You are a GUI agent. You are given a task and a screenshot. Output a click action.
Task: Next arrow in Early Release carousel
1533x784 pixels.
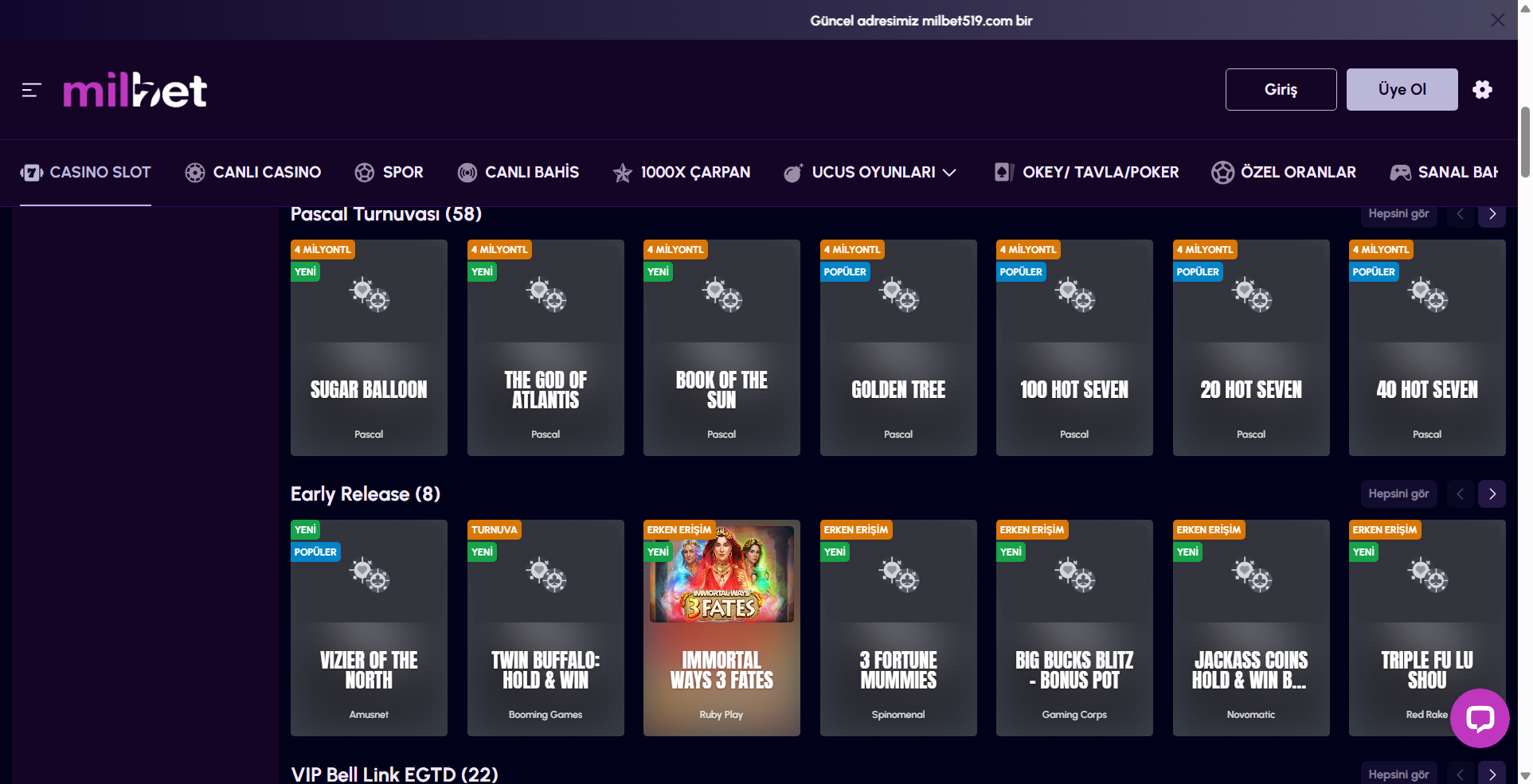(1492, 493)
